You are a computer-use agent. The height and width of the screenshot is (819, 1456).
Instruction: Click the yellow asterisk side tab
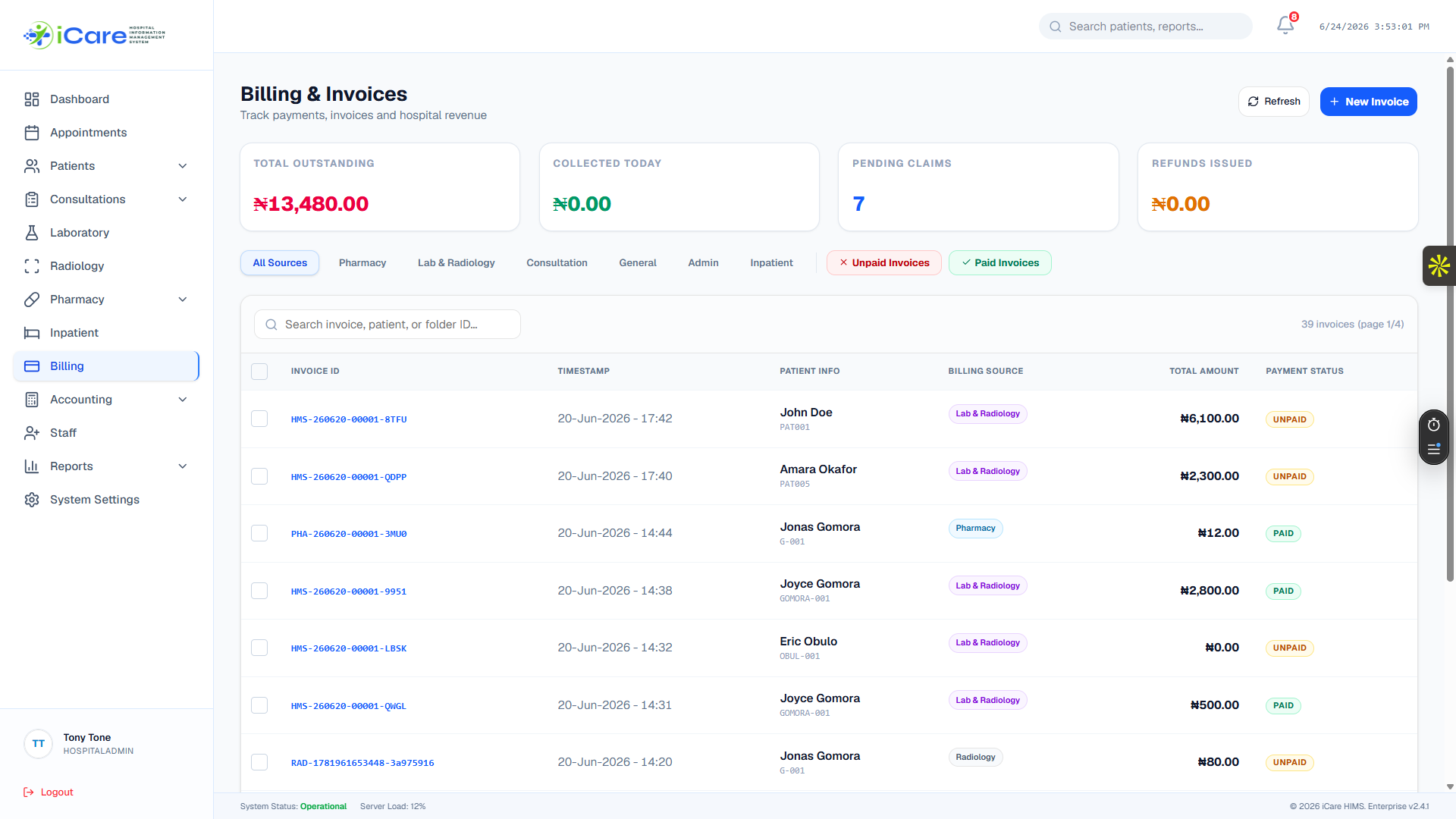[x=1439, y=265]
